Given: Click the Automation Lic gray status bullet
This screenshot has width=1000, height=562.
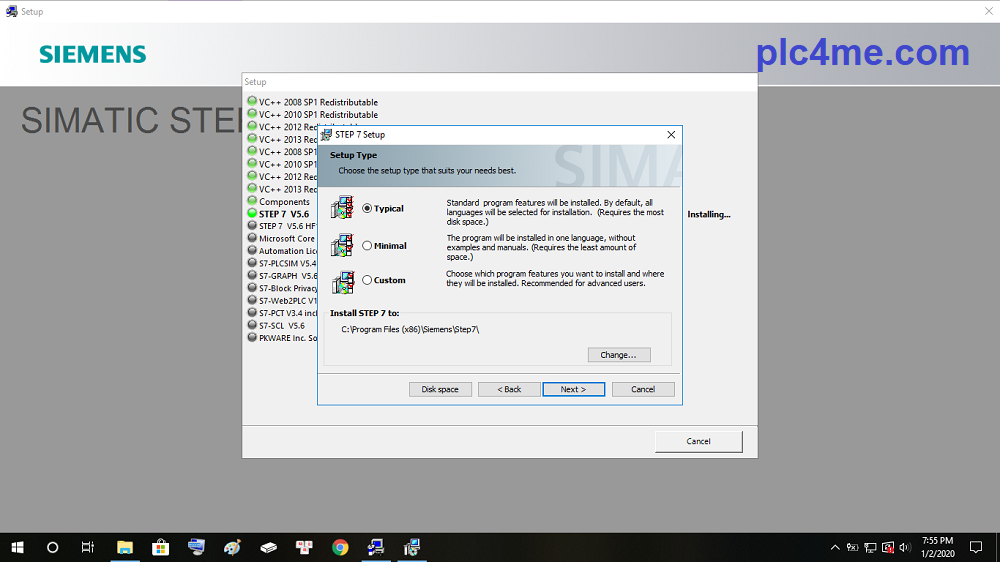Looking at the screenshot, I should 252,250.
